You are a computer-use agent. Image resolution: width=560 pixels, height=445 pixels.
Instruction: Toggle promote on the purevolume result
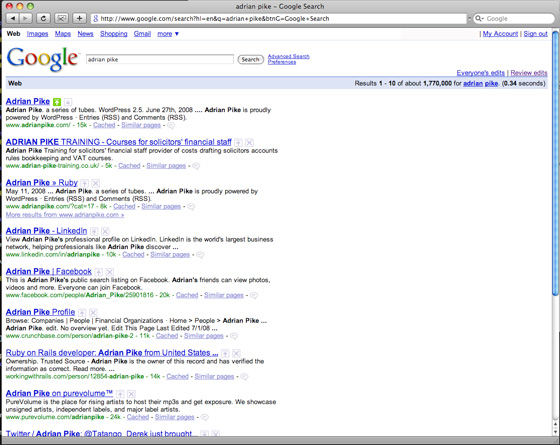[x=120, y=394]
